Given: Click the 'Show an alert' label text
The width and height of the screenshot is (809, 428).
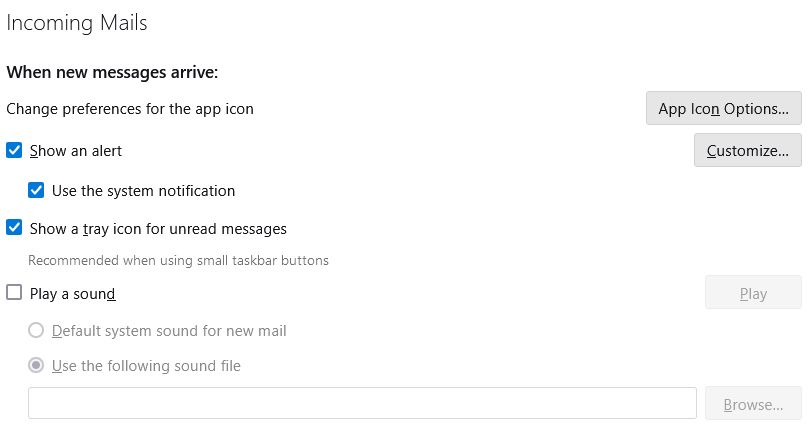Looking at the screenshot, I should pyautogui.click(x=76, y=151).
